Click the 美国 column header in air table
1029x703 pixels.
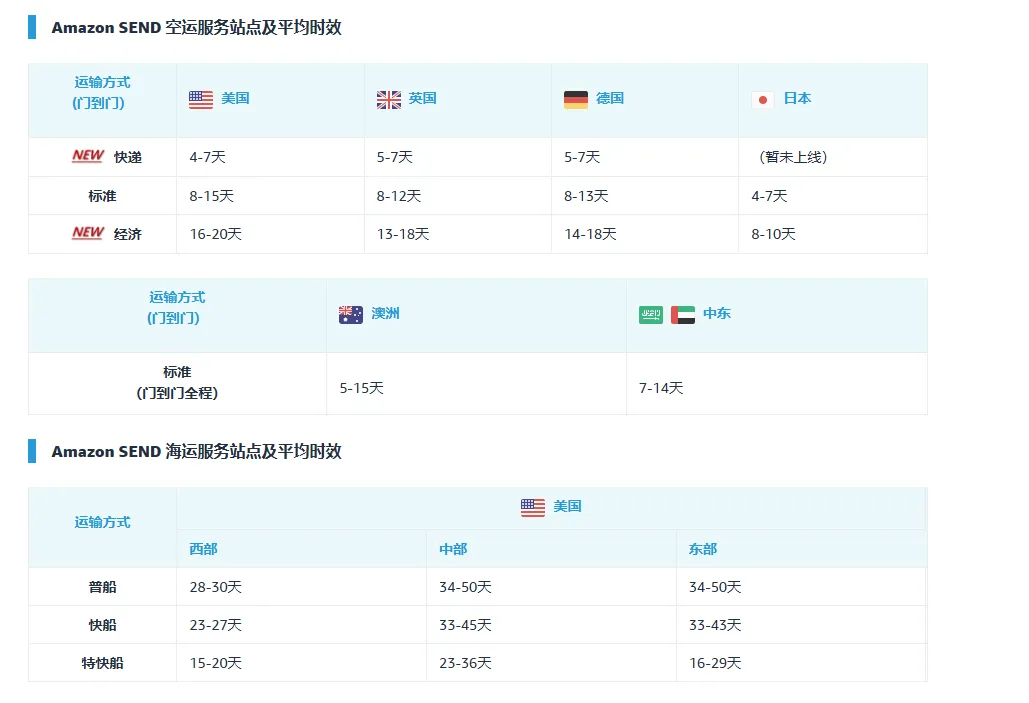point(236,98)
